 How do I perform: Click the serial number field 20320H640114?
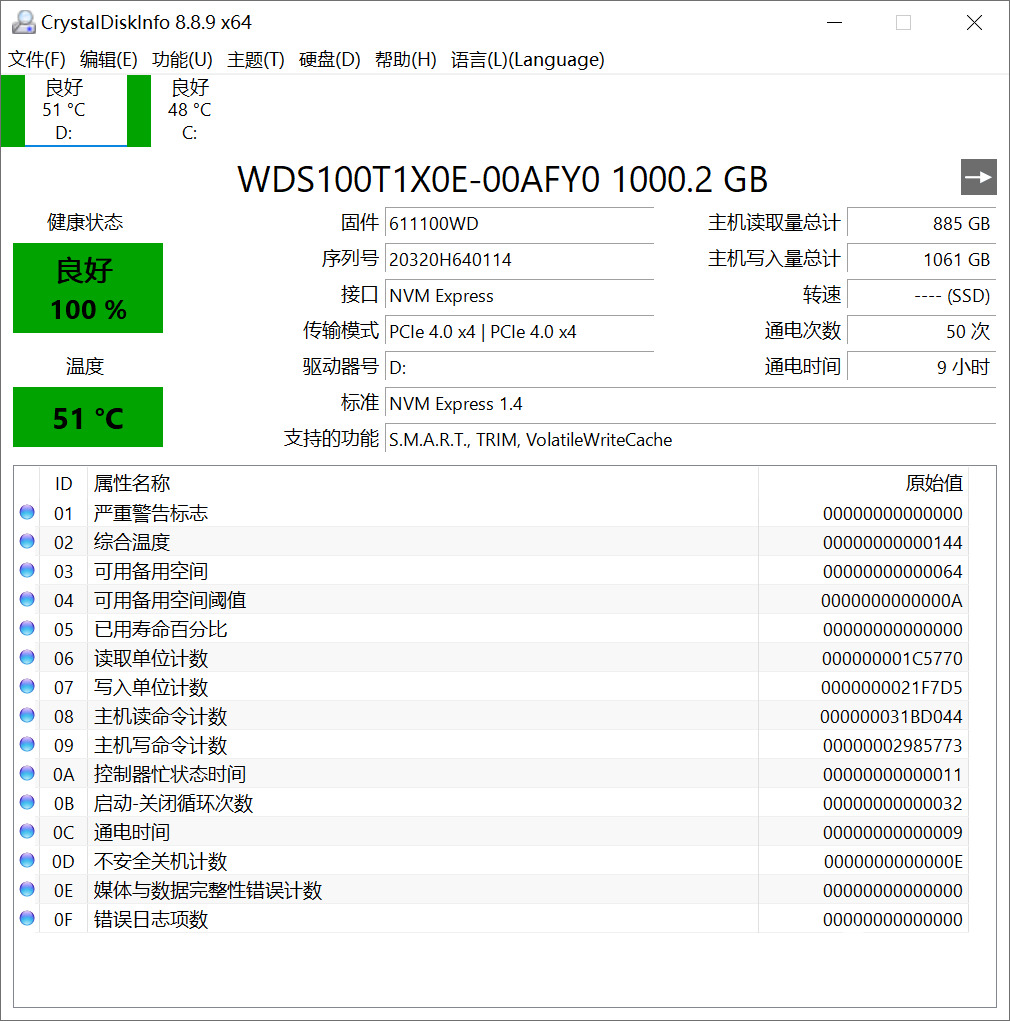coord(520,260)
